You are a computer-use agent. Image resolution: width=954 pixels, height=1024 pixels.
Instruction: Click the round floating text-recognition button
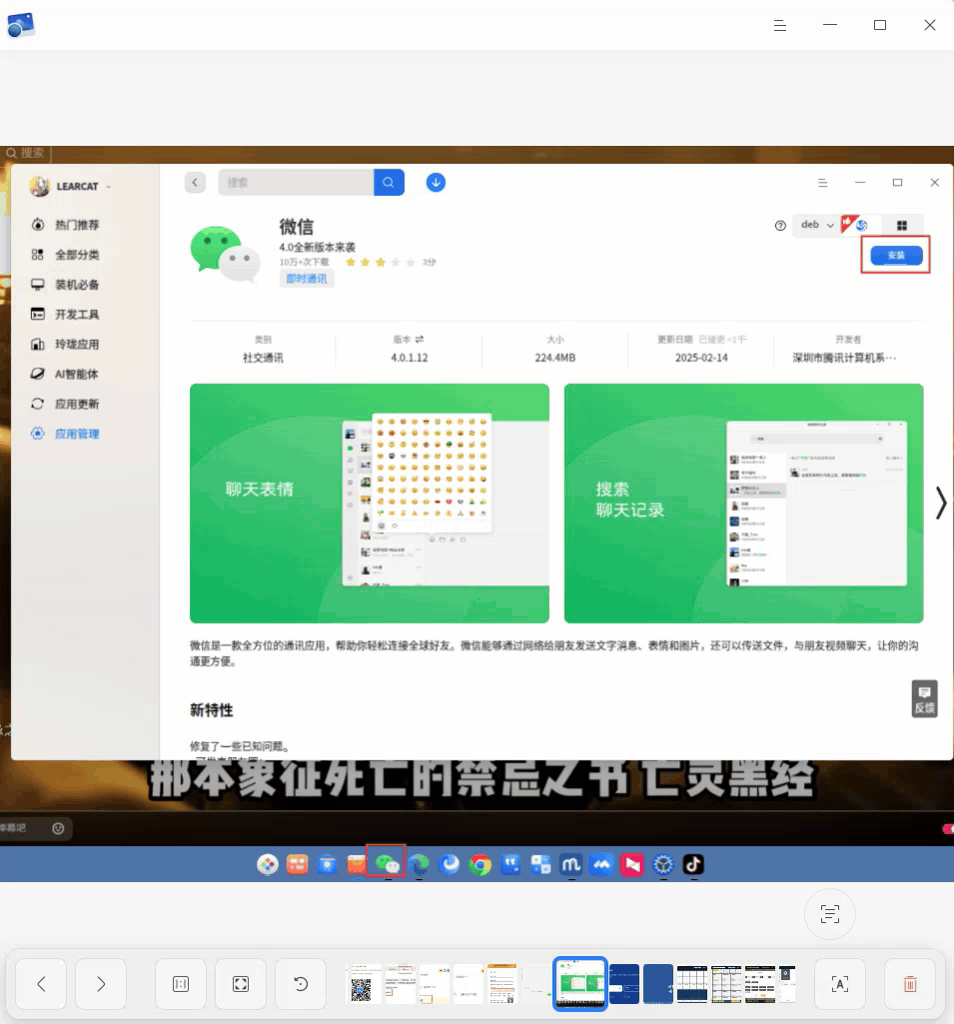coord(830,914)
